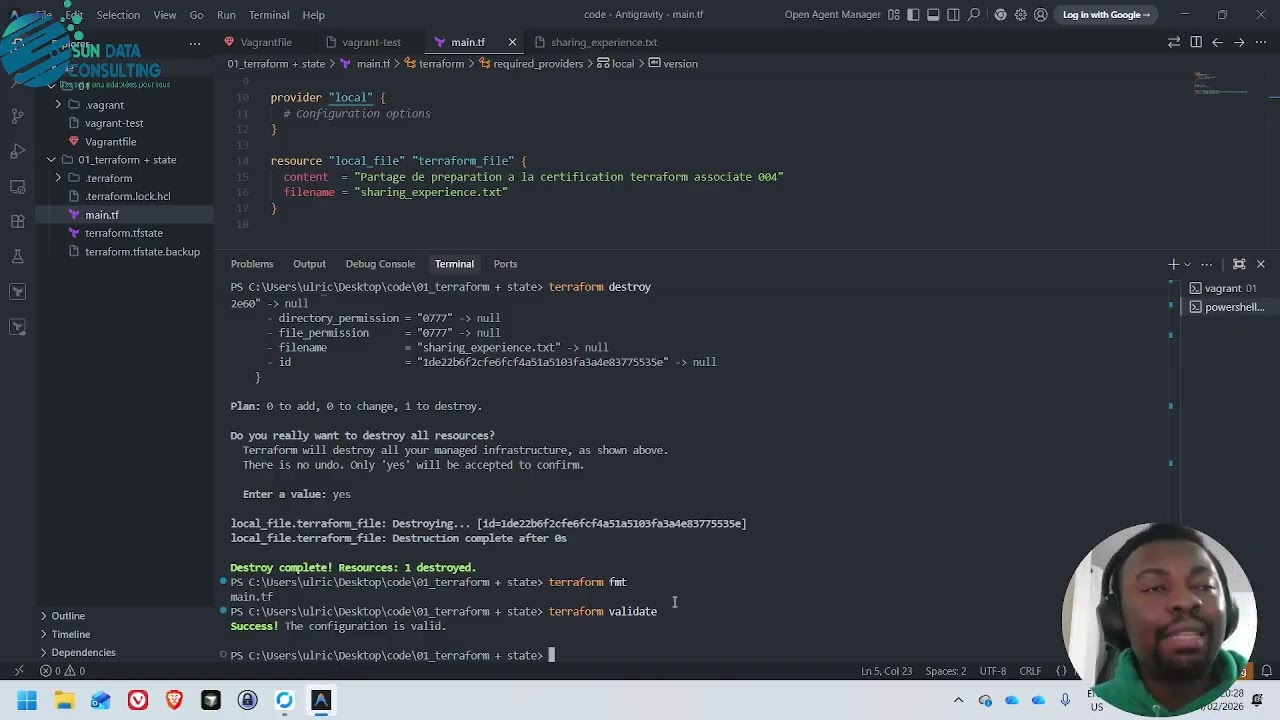Expand the Timeline section
The image size is (1280, 720).
pos(71,634)
